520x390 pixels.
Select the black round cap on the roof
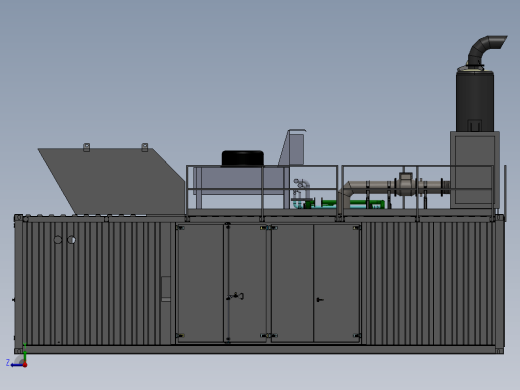coord(243,158)
